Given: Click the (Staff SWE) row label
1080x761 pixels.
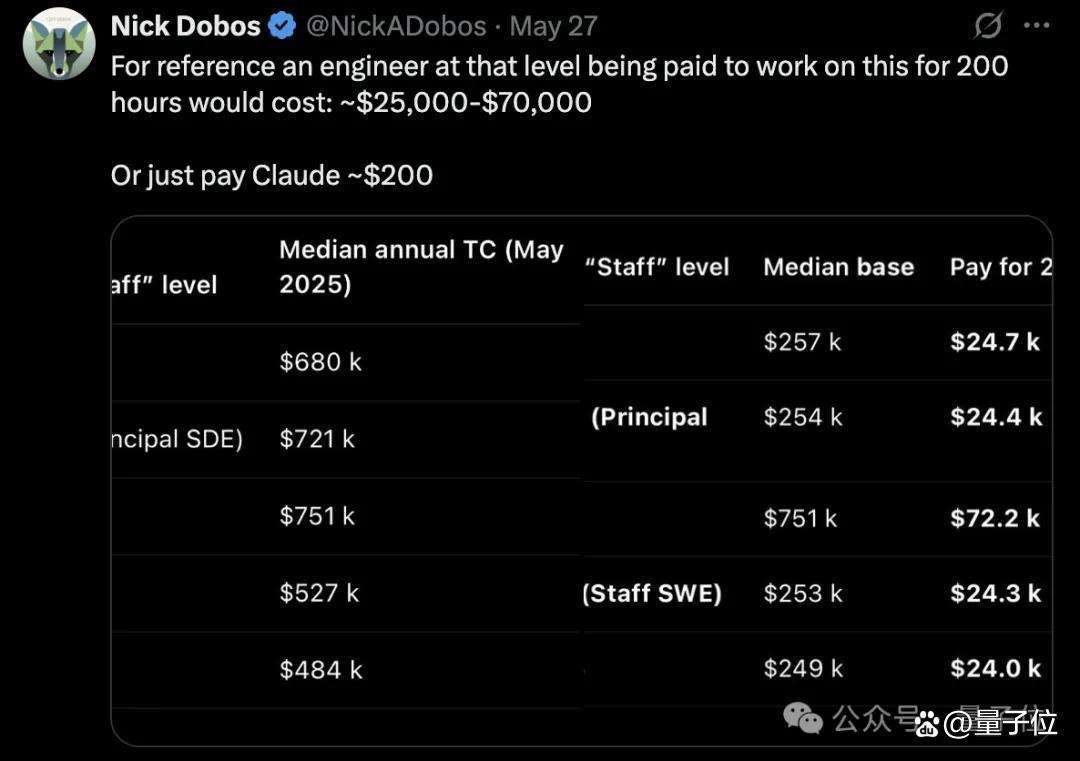Looking at the screenshot, I should click(x=652, y=593).
